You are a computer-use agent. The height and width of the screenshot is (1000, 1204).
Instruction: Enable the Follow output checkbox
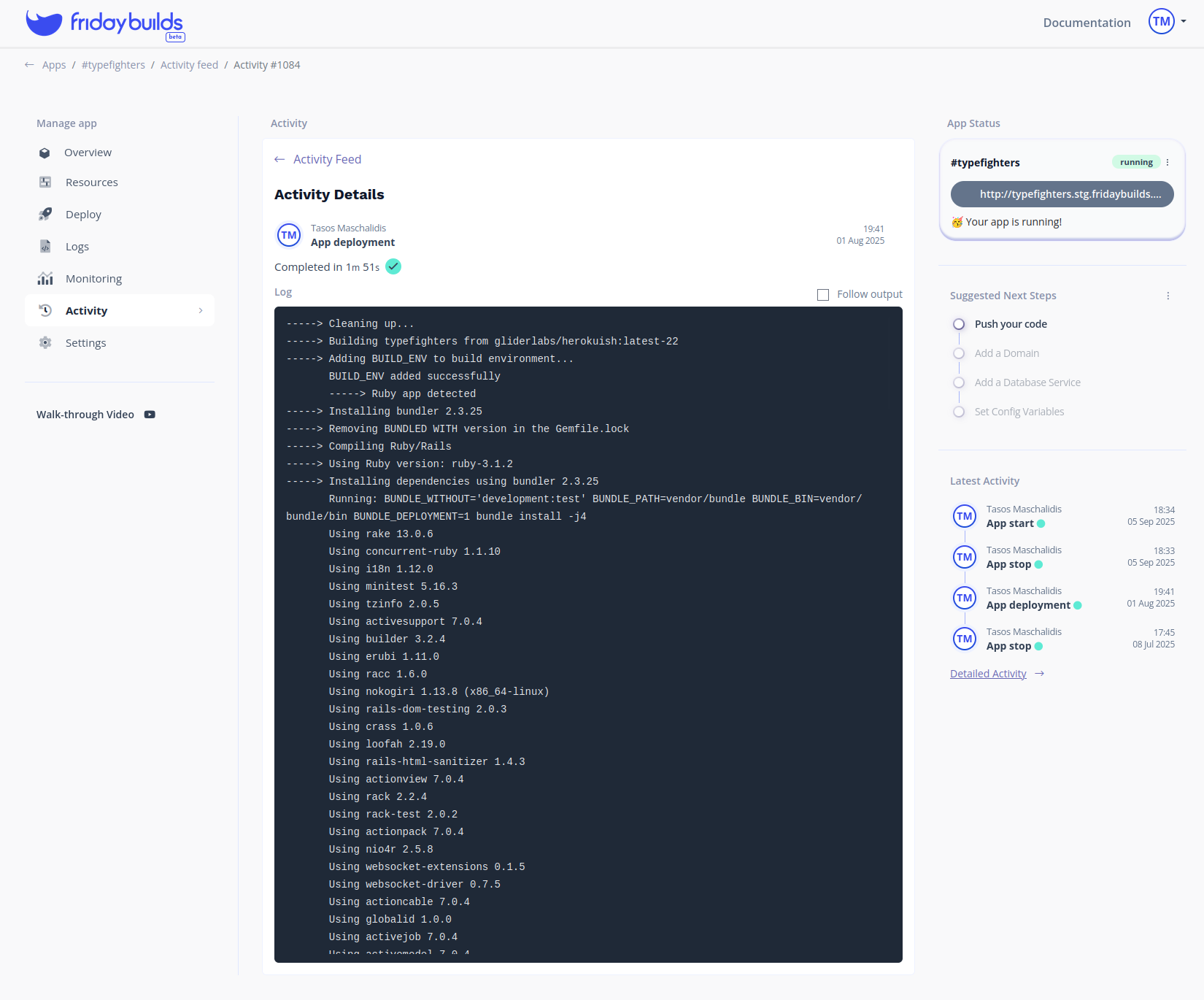pos(822,294)
